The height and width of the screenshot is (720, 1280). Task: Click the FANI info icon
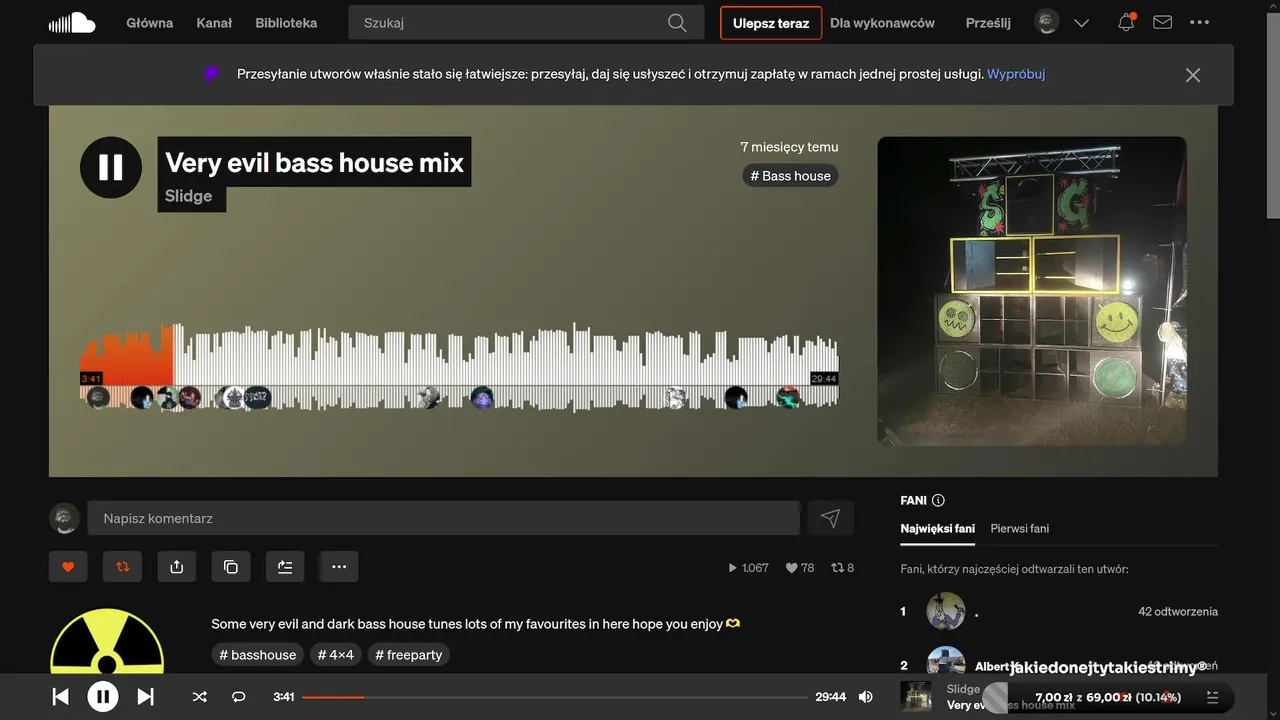click(938, 501)
